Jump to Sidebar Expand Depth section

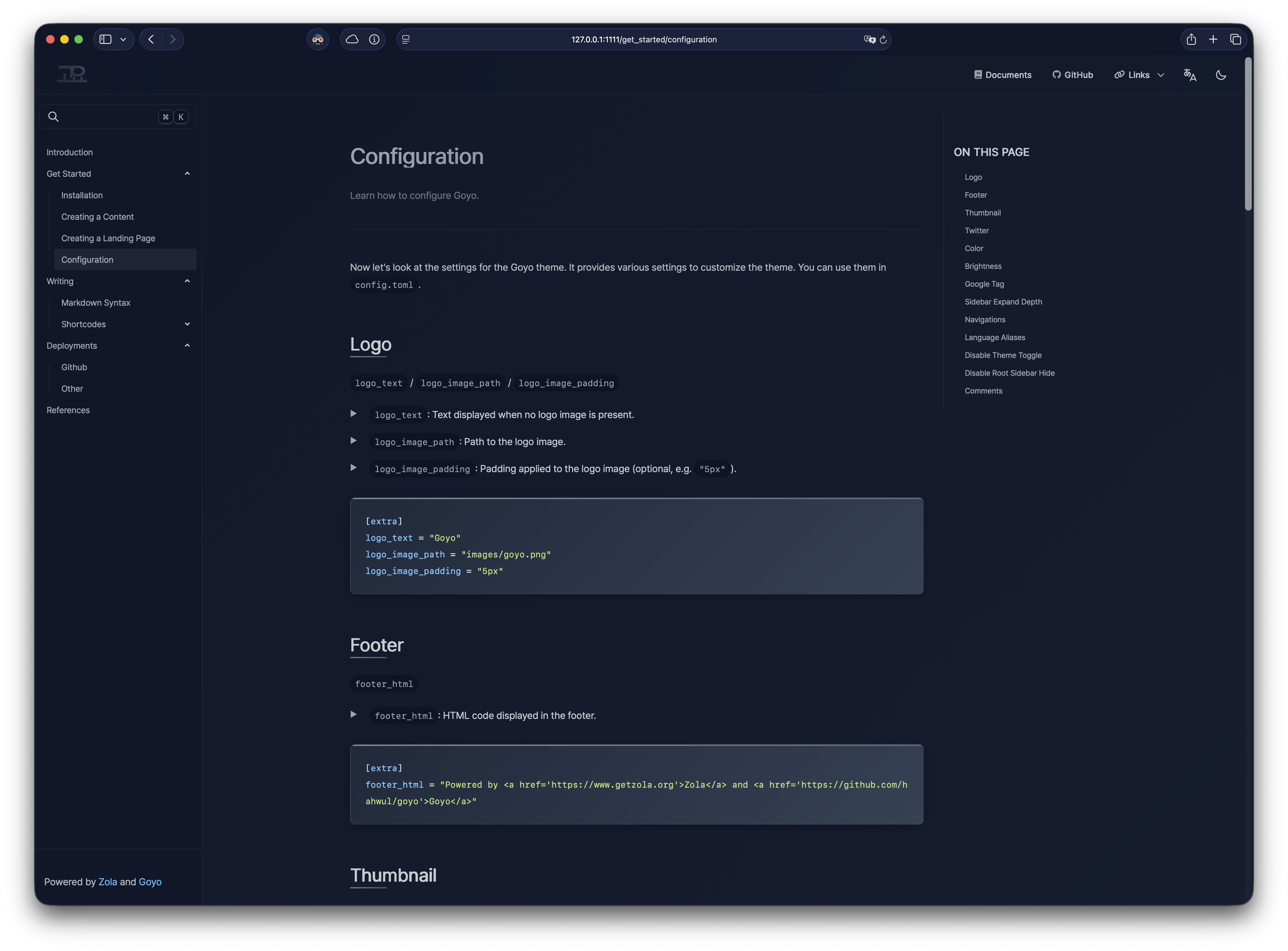(1003, 302)
